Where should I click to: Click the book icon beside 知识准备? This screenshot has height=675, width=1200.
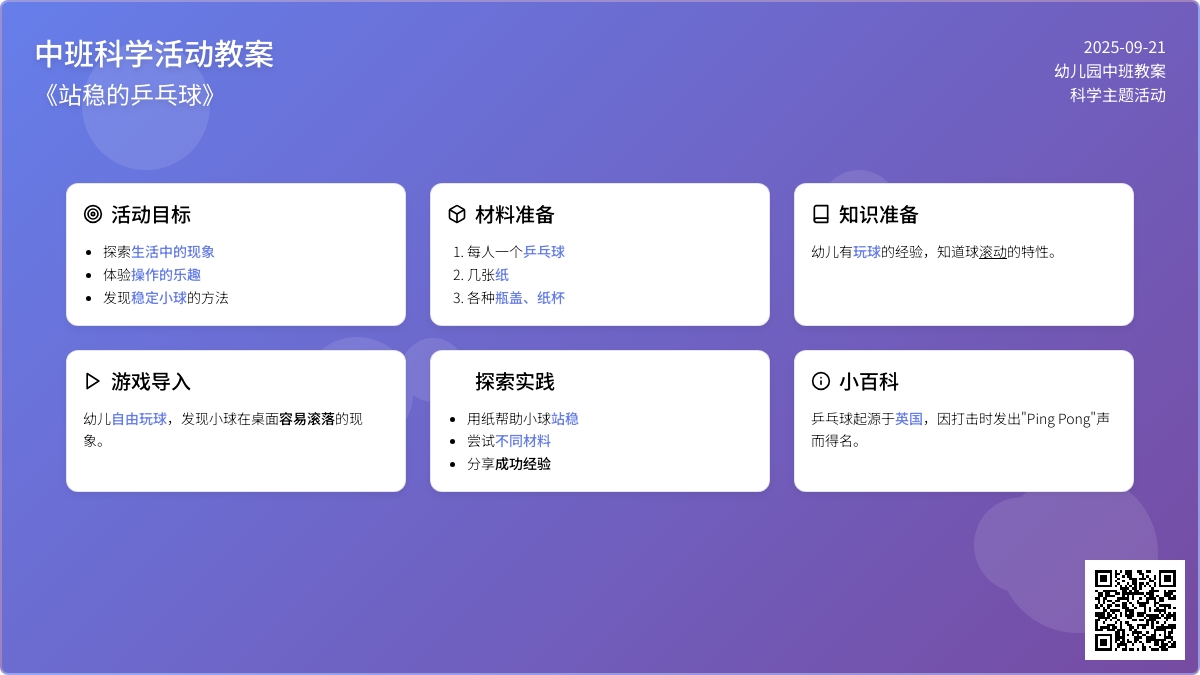pyautogui.click(x=821, y=214)
